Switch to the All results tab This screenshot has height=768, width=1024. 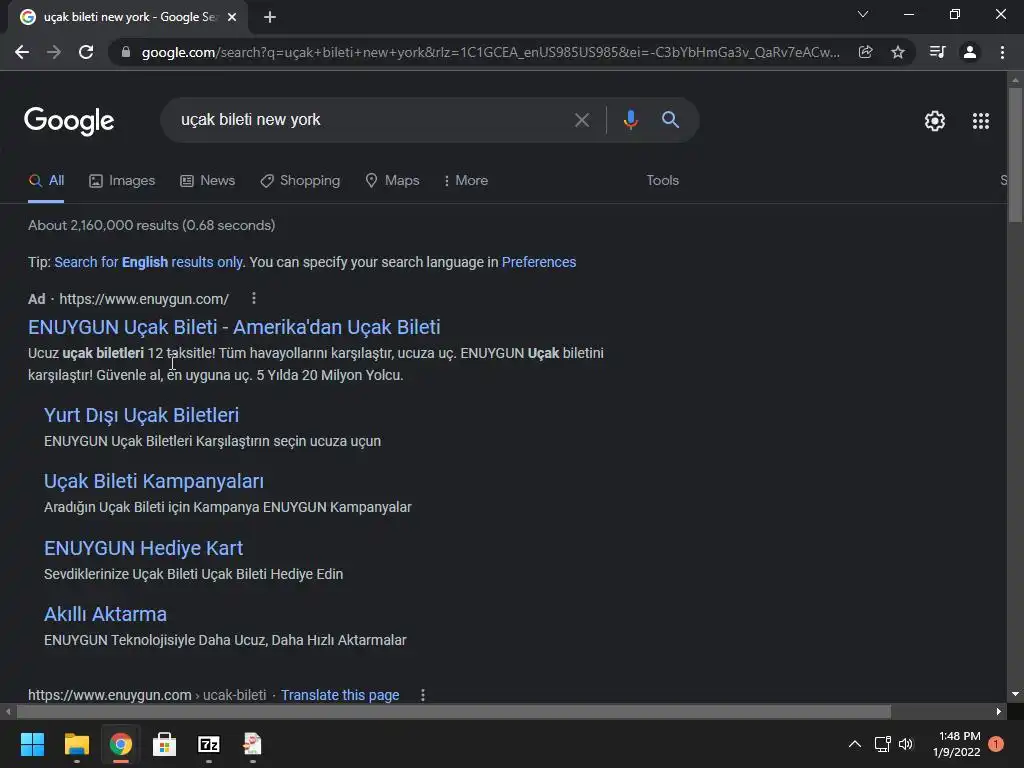46,181
